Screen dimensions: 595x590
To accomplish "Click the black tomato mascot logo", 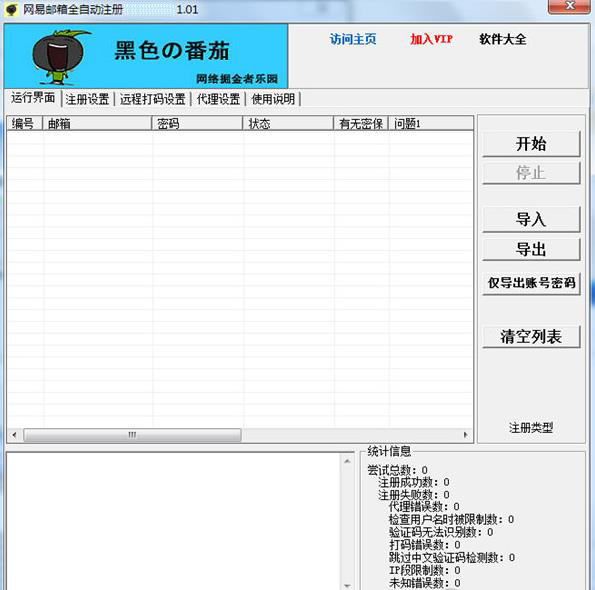I will coord(61,57).
